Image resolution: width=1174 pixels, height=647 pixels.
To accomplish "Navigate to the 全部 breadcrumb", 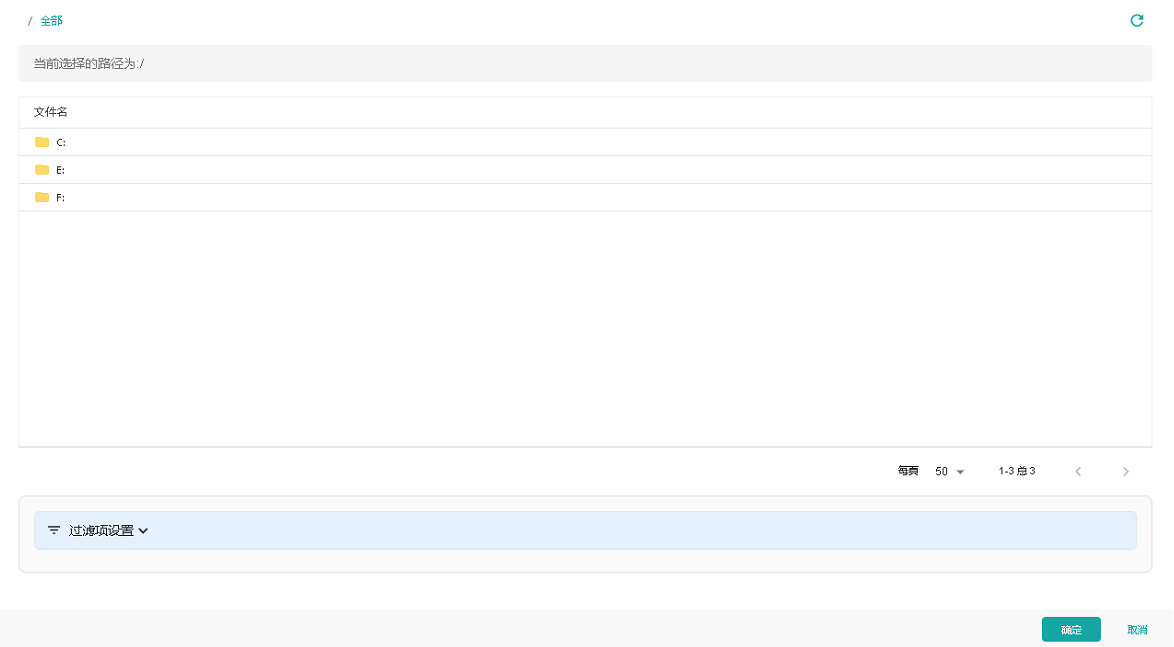I will (x=51, y=21).
